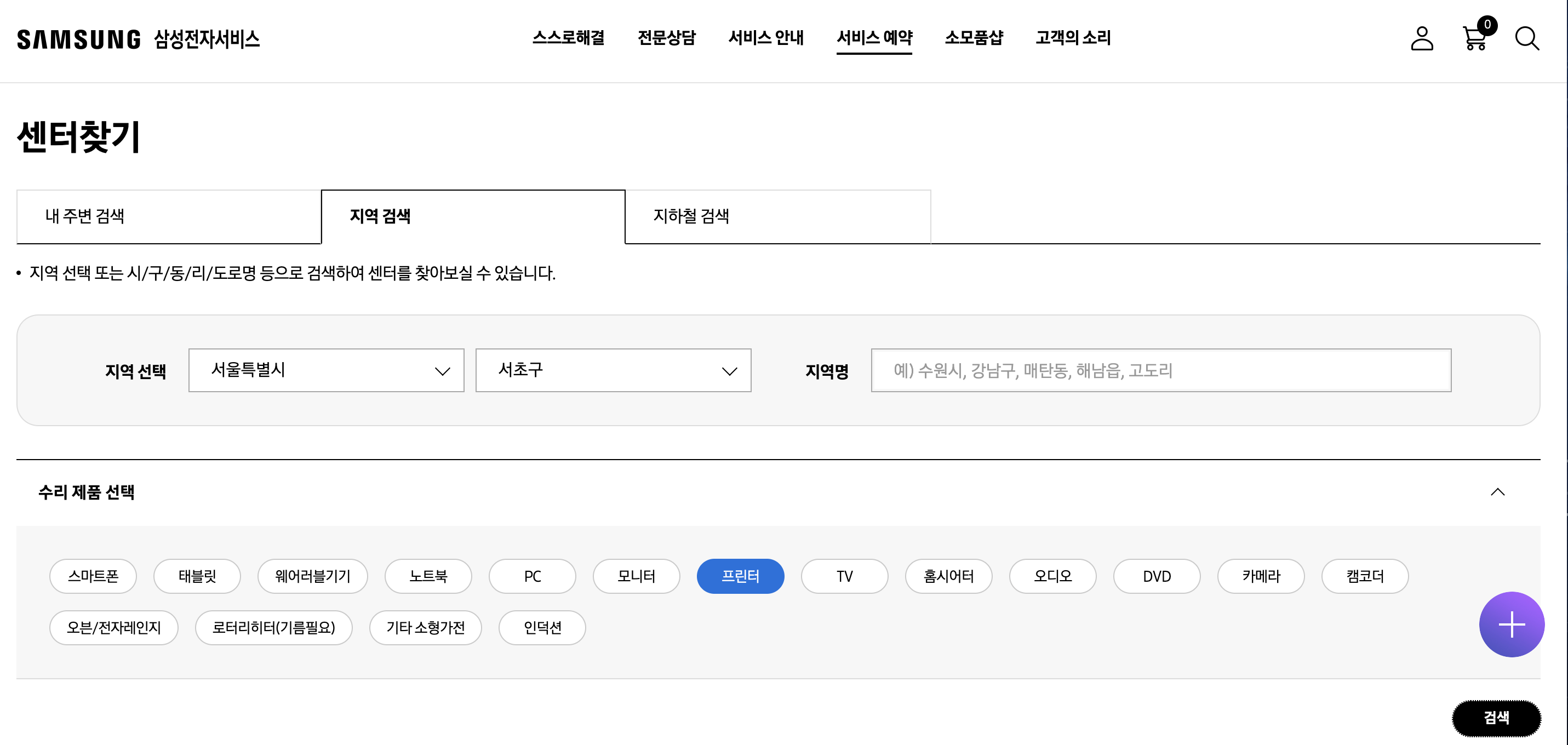Click the purple plus floating button
Screen dimensions: 1568x745
[1511, 624]
